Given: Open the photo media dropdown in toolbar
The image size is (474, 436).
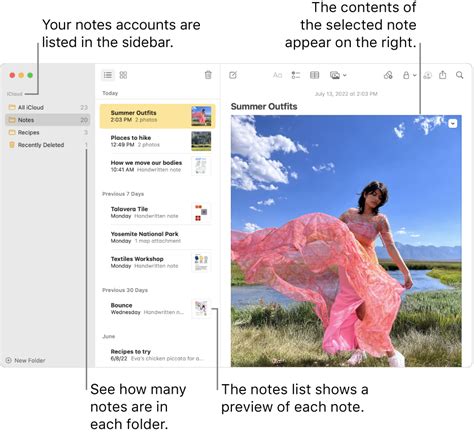Looking at the screenshot, I should point(338,75).
